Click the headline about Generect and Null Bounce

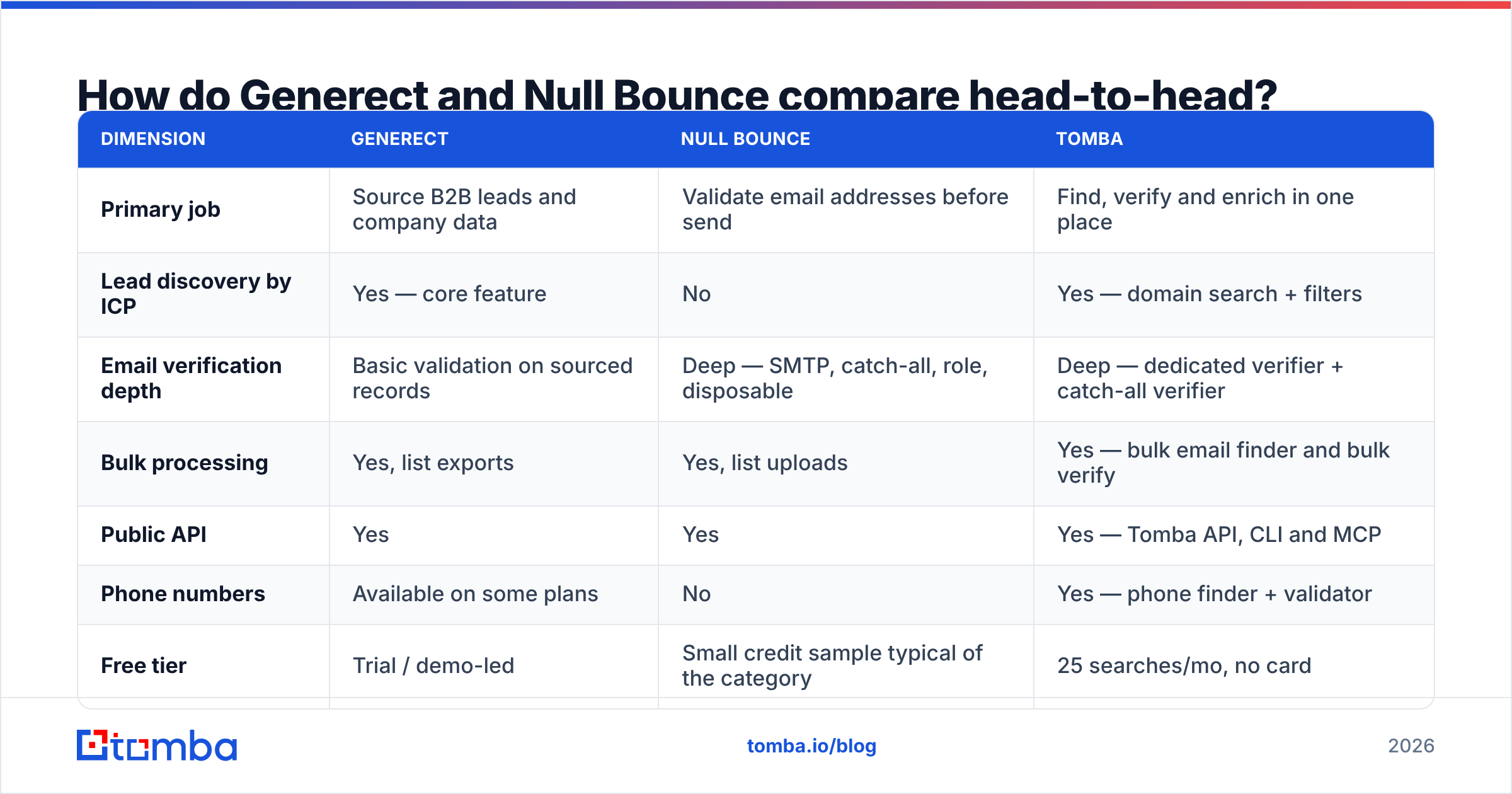click(677, 95)
